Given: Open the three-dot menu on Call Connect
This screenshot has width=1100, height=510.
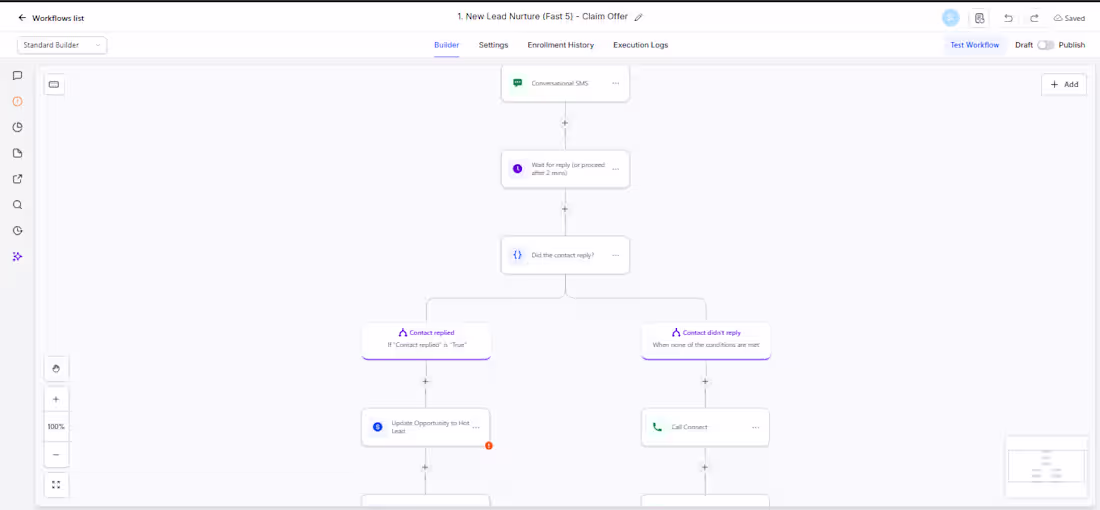Looking at the screenshot, I should click(756, 427).
